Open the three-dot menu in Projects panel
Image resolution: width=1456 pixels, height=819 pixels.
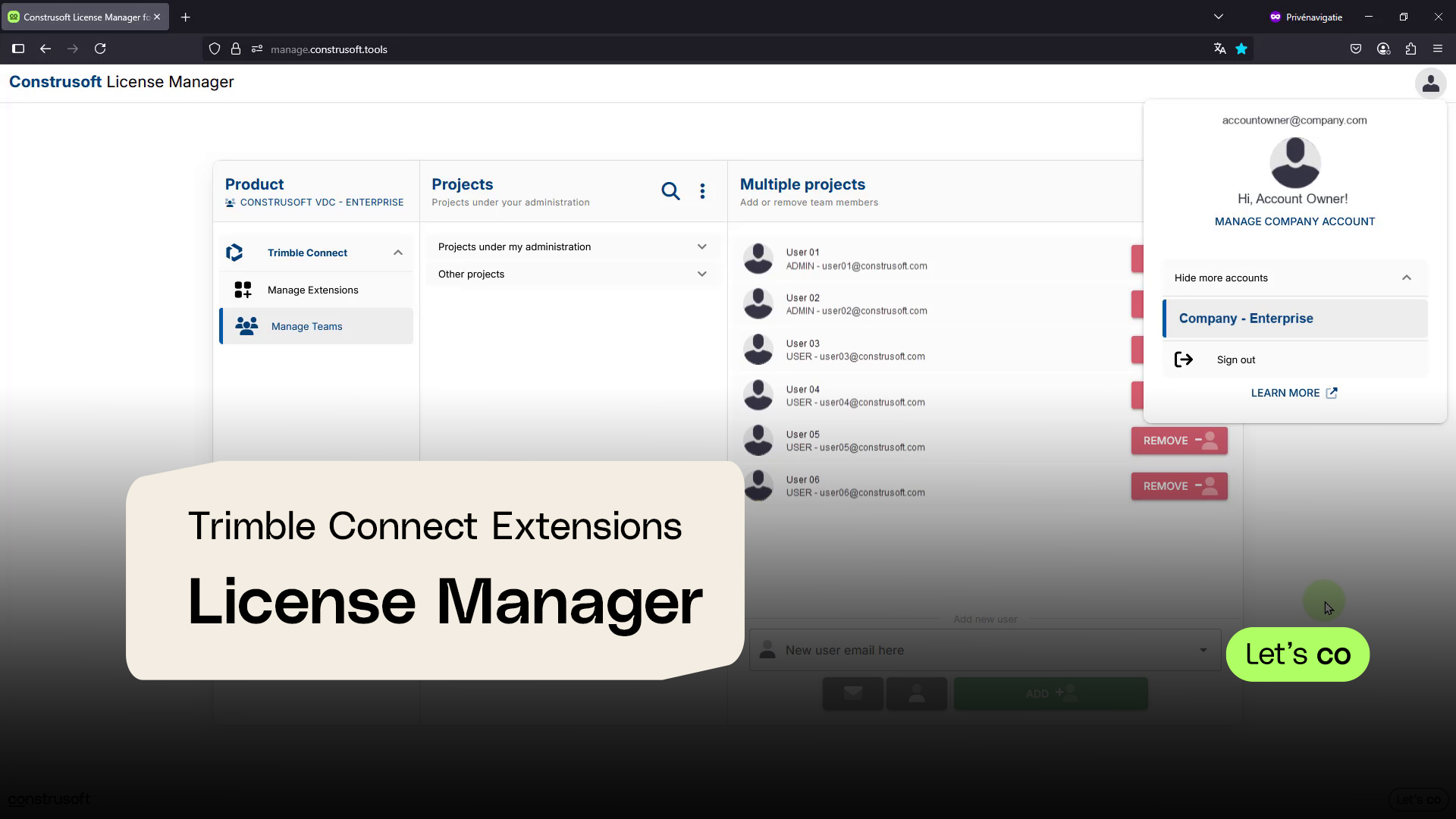(x=702, y=191)
